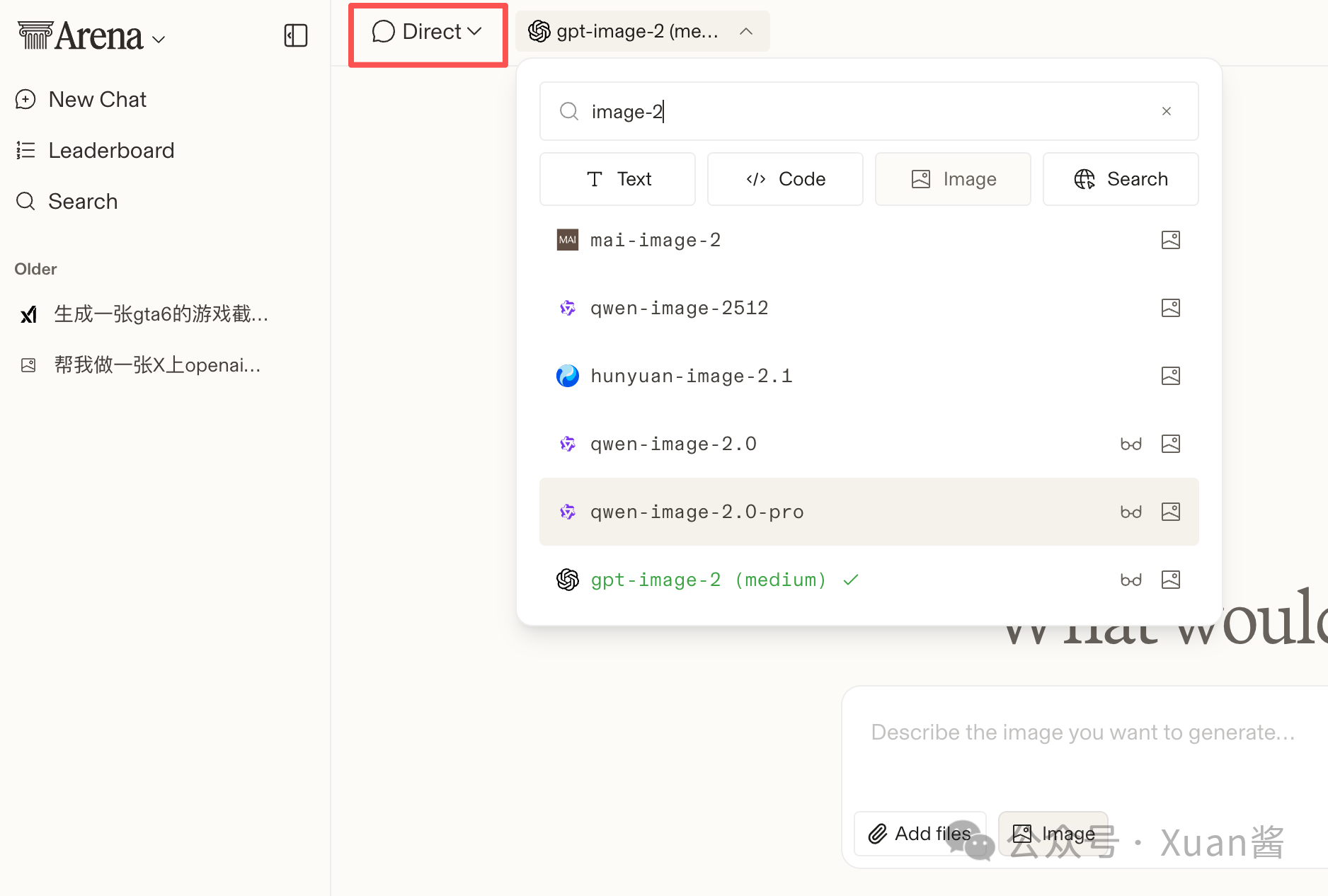This screenshot has height=896, width=1328.
Task: Clear the model search text
Action: (x=1167, y=111)
